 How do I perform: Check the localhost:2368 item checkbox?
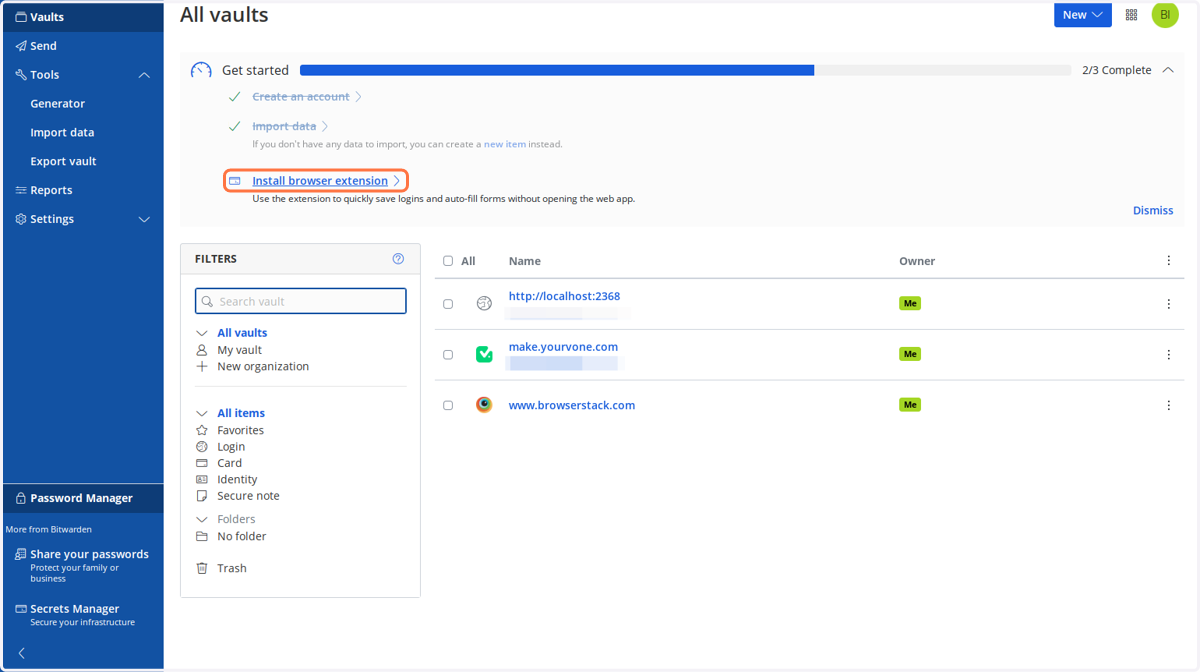tap(448, 304)
